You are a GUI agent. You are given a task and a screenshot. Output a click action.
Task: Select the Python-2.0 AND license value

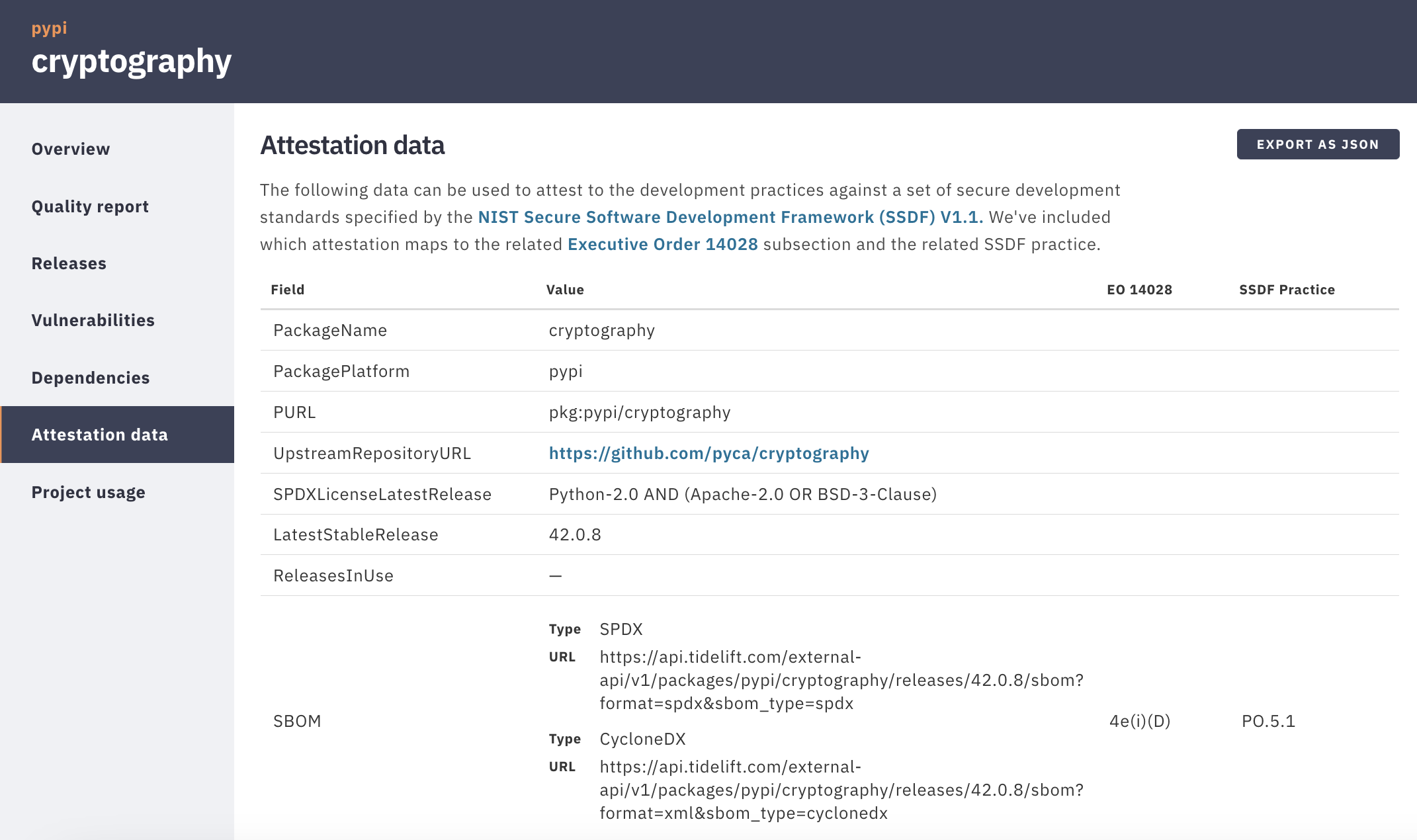(743, 494)
